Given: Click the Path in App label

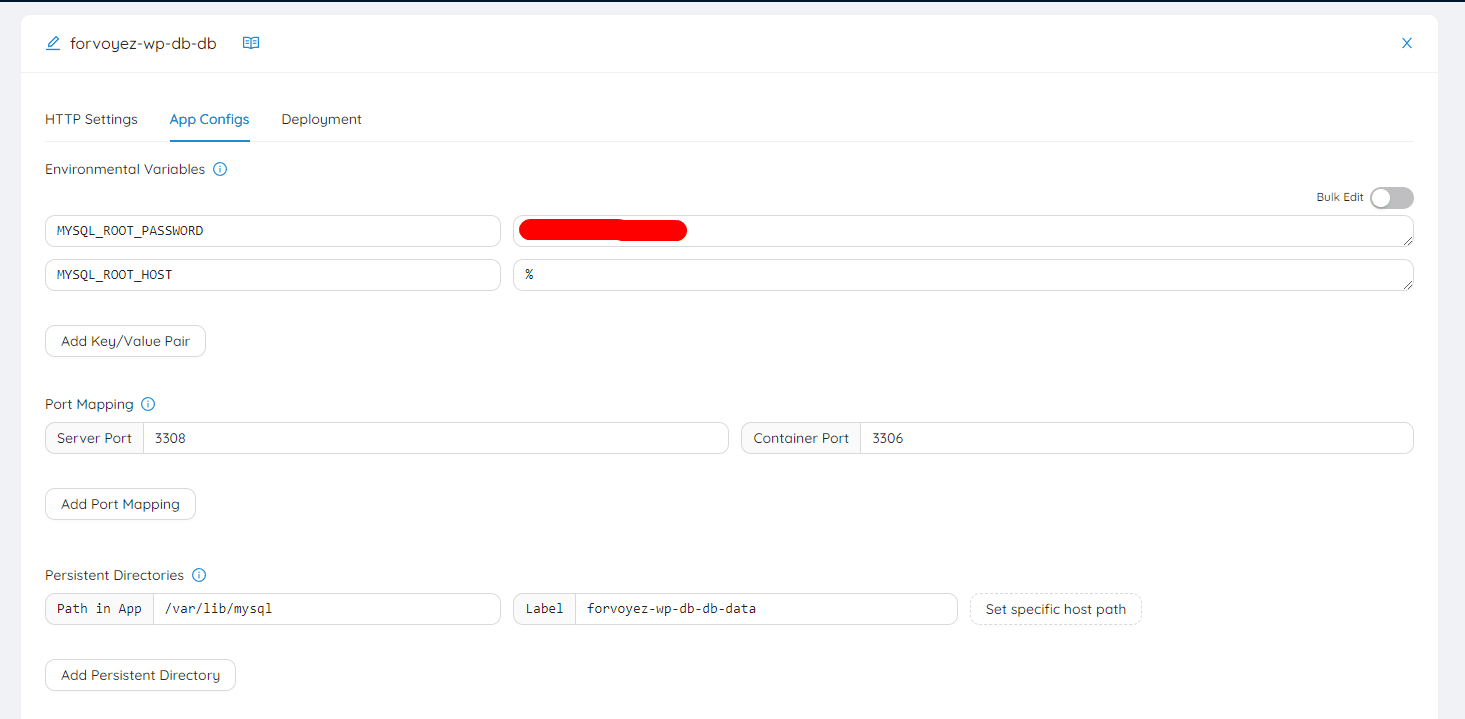Looking at the screenshot, I should click(99, 609).
